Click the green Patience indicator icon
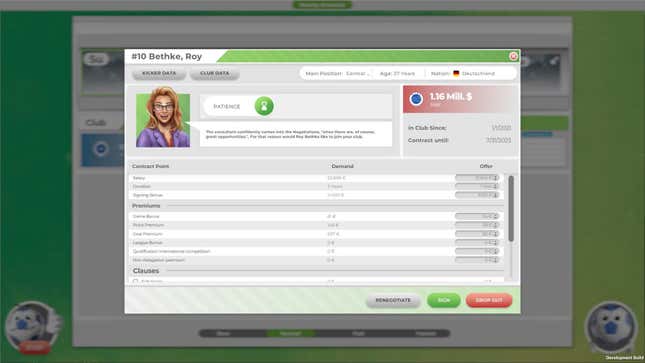Viewport: 645px width, 363px height. 264,106
